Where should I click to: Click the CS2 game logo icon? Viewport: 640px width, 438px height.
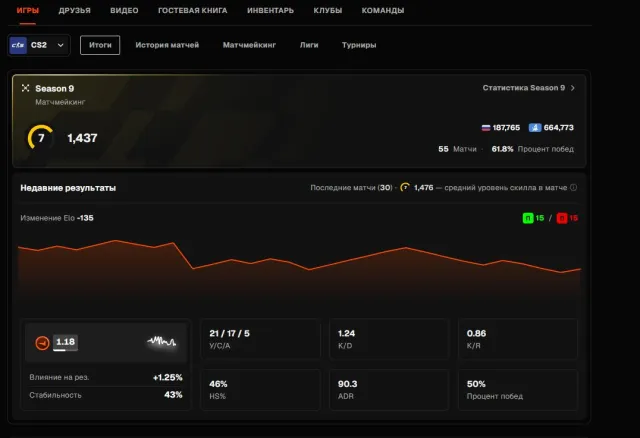(18, 45)
